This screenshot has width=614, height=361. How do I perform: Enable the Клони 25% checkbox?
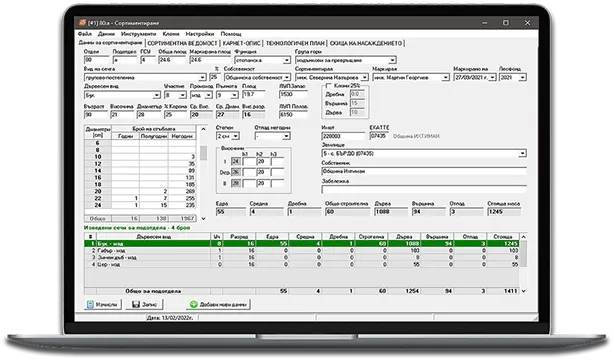coord(328,85)
